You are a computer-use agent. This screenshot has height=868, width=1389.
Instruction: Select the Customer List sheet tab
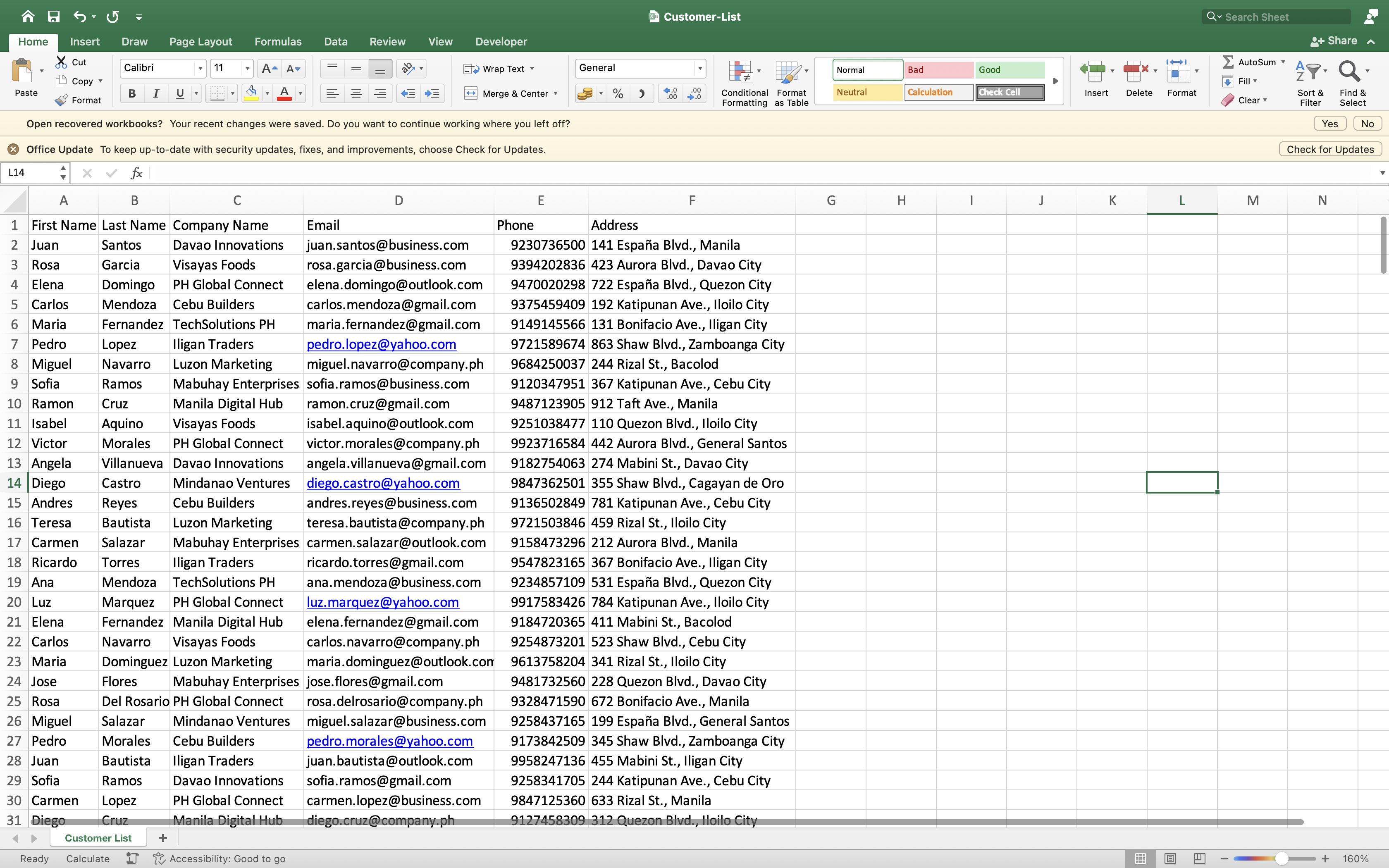coord(98,837)
